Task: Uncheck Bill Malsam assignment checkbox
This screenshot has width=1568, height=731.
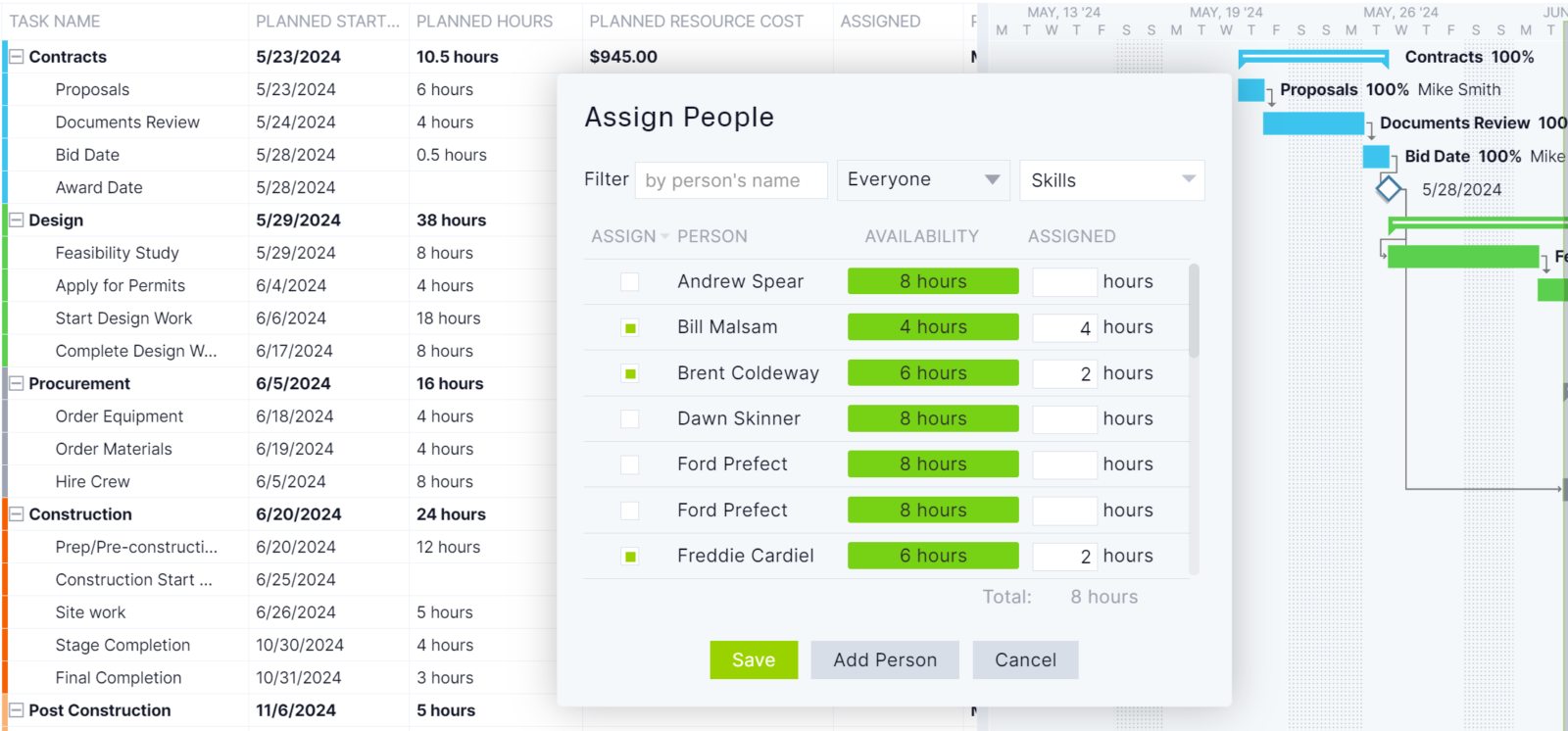Action: [x=630, y=328]
